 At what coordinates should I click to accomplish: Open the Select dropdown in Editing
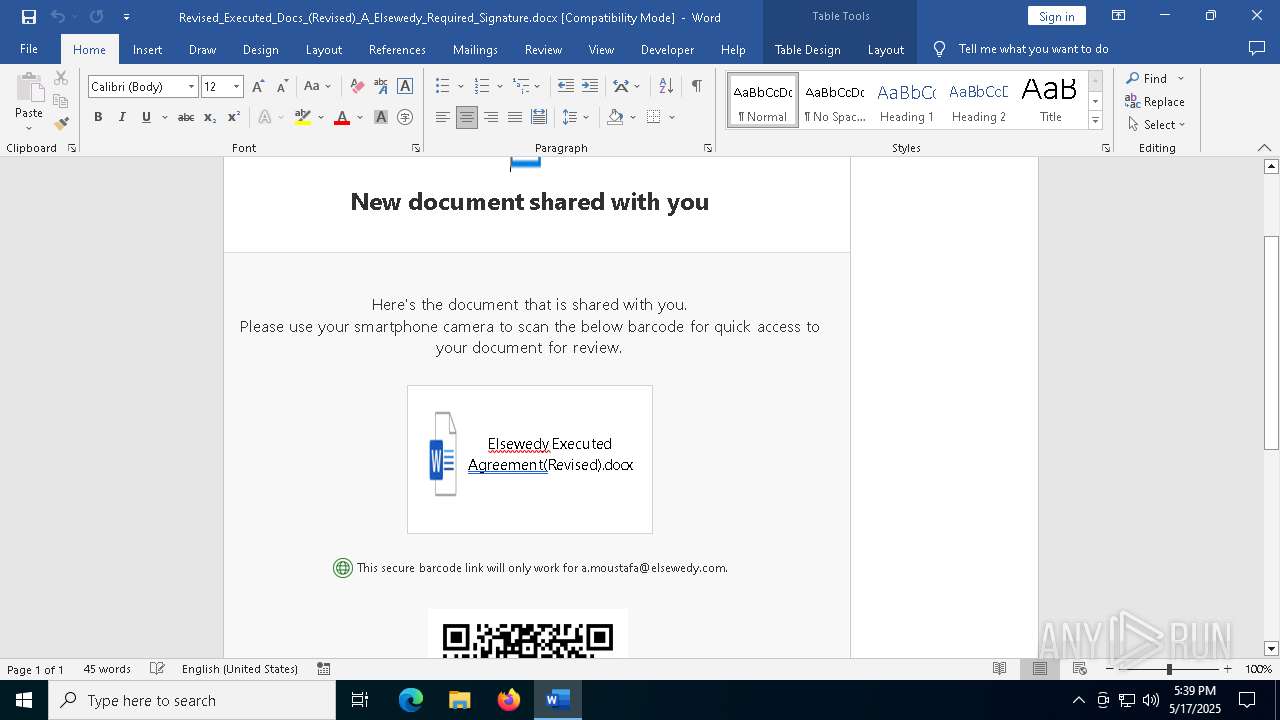click(1156, 125)
